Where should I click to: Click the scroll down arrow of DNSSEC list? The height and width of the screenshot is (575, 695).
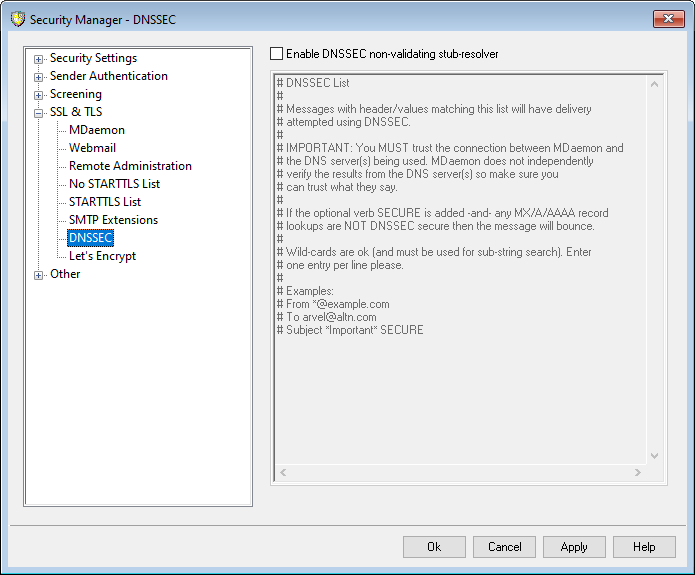655,455
